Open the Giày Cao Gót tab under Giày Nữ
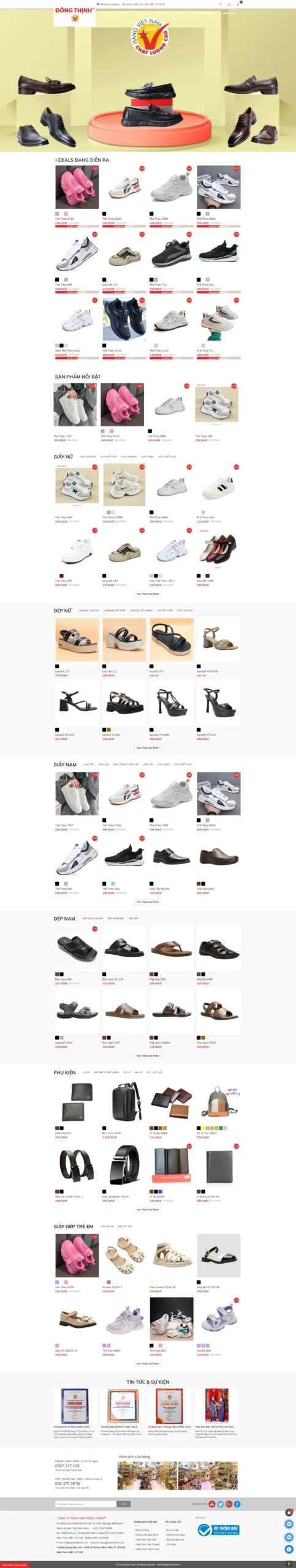 point(88,456)
